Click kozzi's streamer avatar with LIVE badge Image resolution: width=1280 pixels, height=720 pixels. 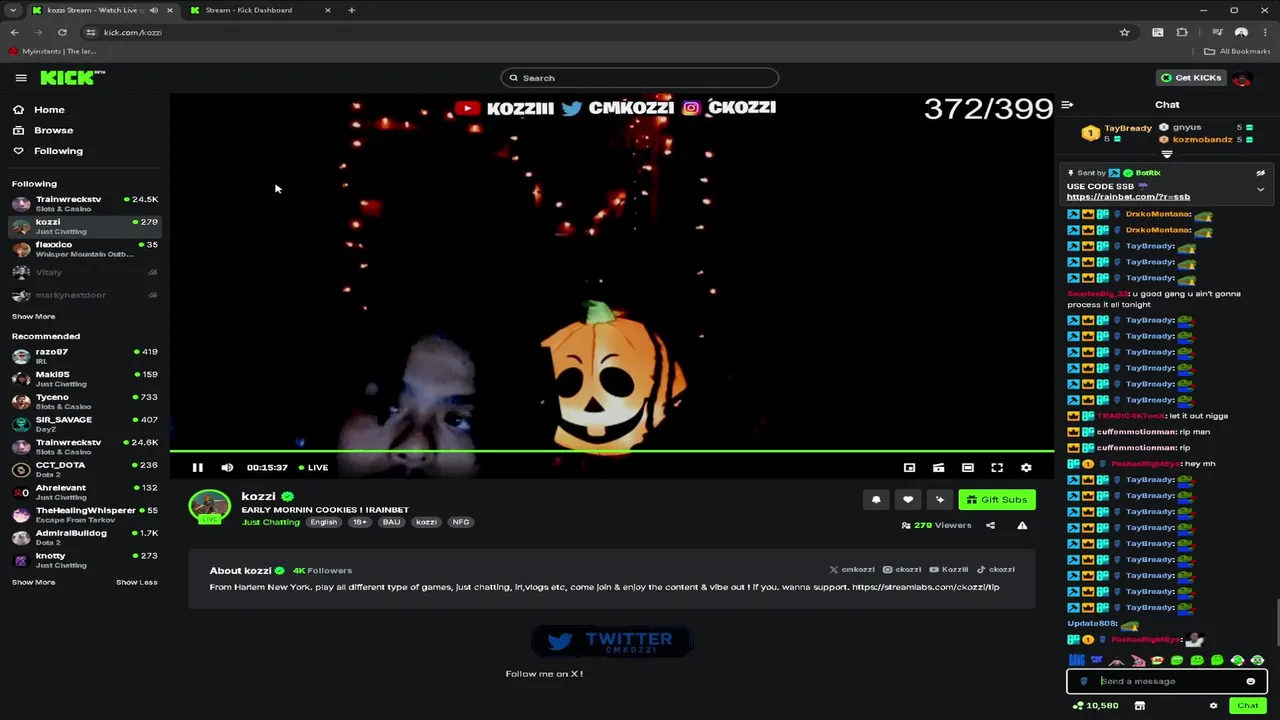click(210, 507)
